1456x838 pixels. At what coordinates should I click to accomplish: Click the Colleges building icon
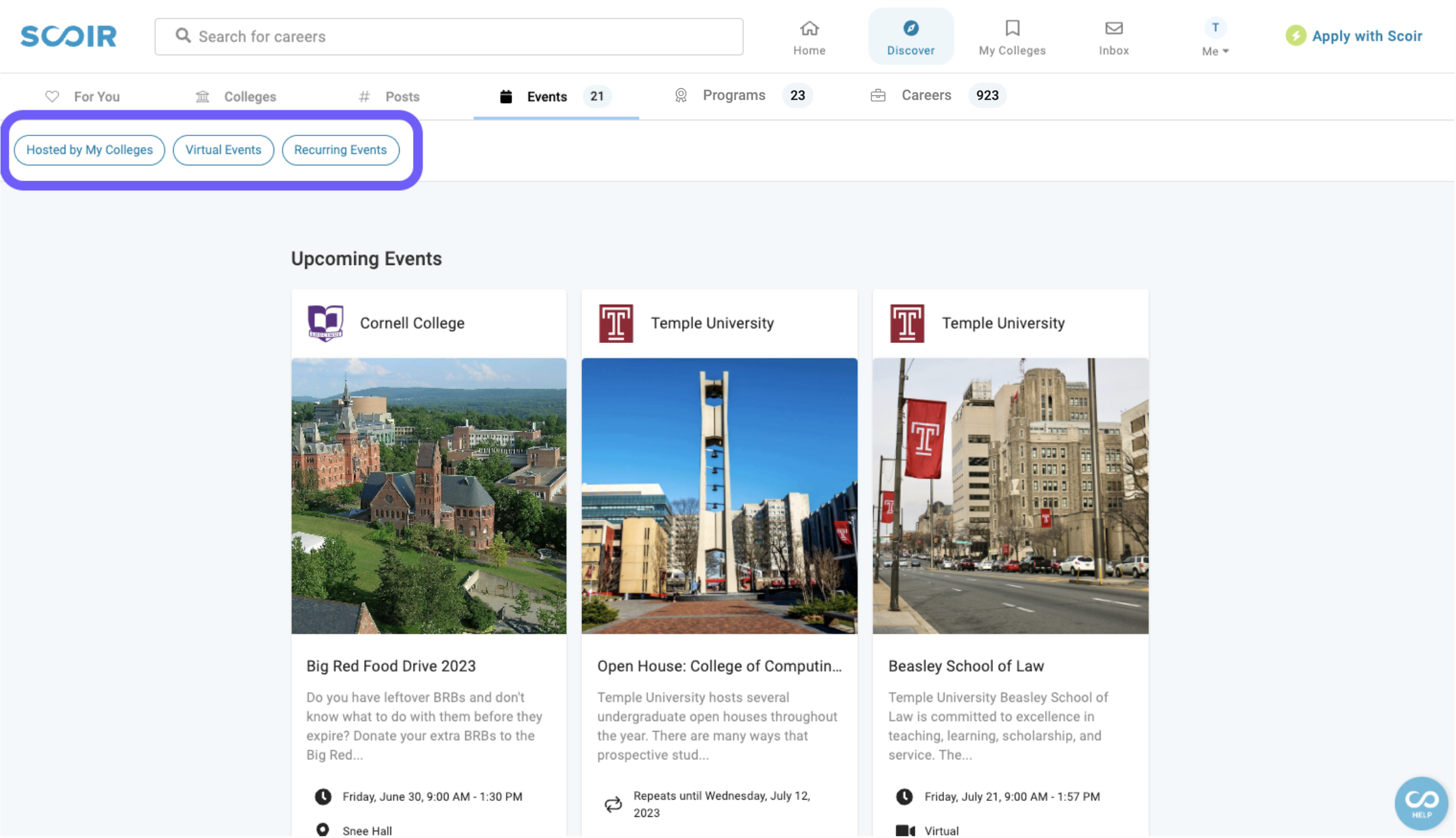(x=202, y=96)
